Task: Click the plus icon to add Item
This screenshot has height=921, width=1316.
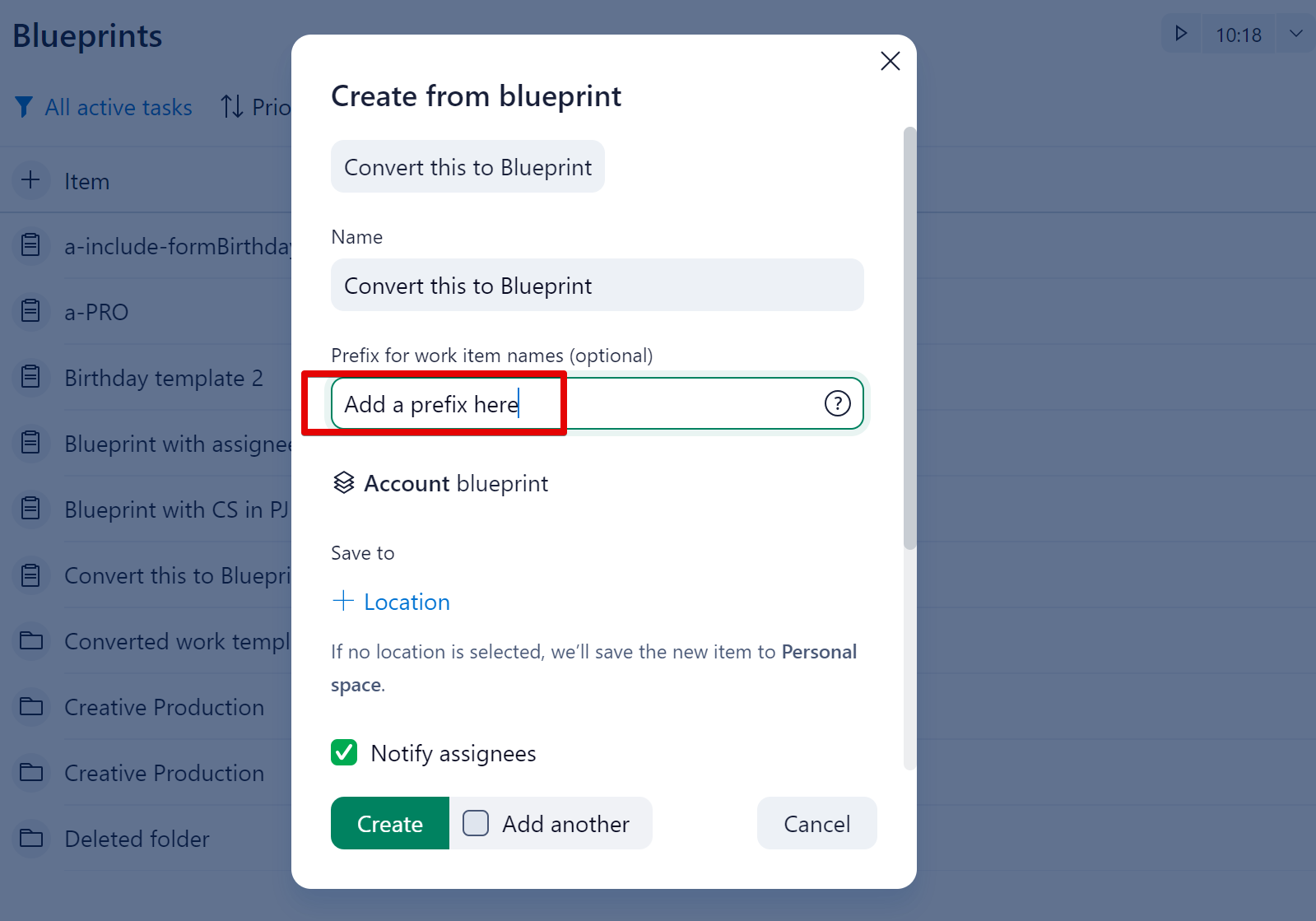Action: (30, 180)
